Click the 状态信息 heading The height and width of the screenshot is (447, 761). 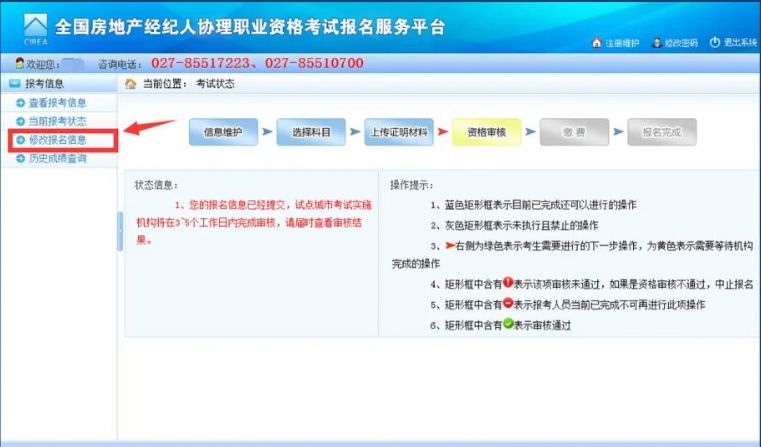156,185
